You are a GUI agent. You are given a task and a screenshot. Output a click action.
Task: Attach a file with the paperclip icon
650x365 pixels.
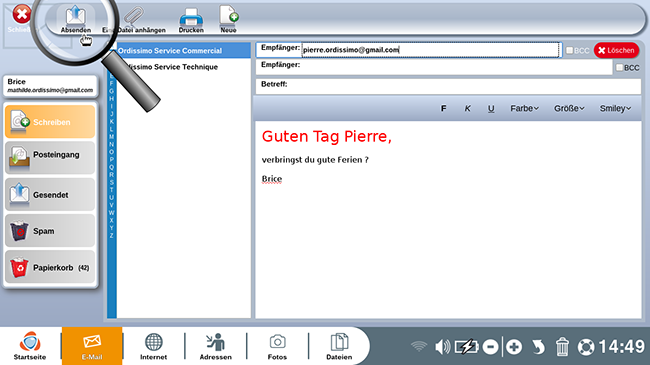(x=134, y=17)
